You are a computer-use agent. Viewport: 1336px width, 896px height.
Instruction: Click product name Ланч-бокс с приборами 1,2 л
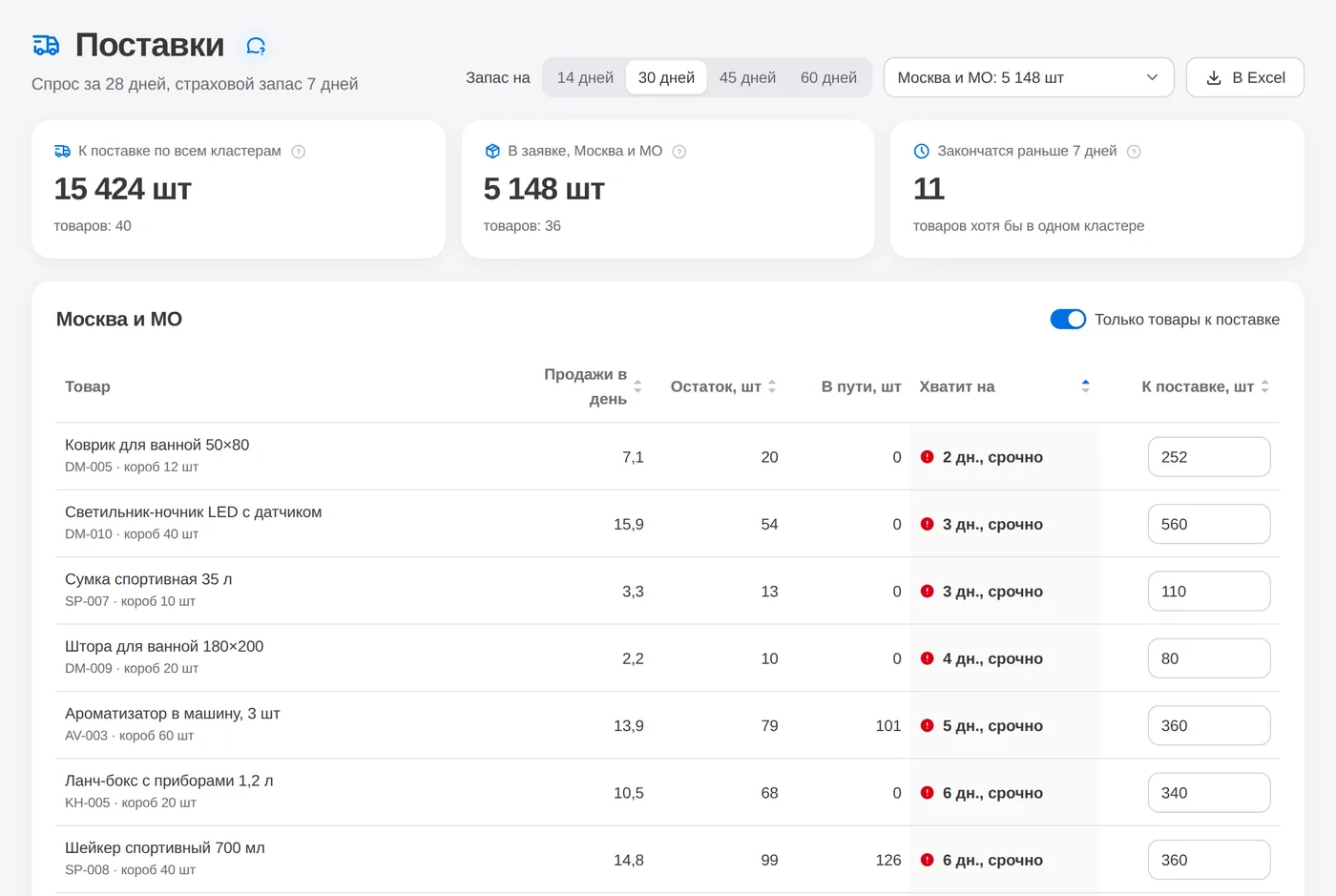[169, 781]
